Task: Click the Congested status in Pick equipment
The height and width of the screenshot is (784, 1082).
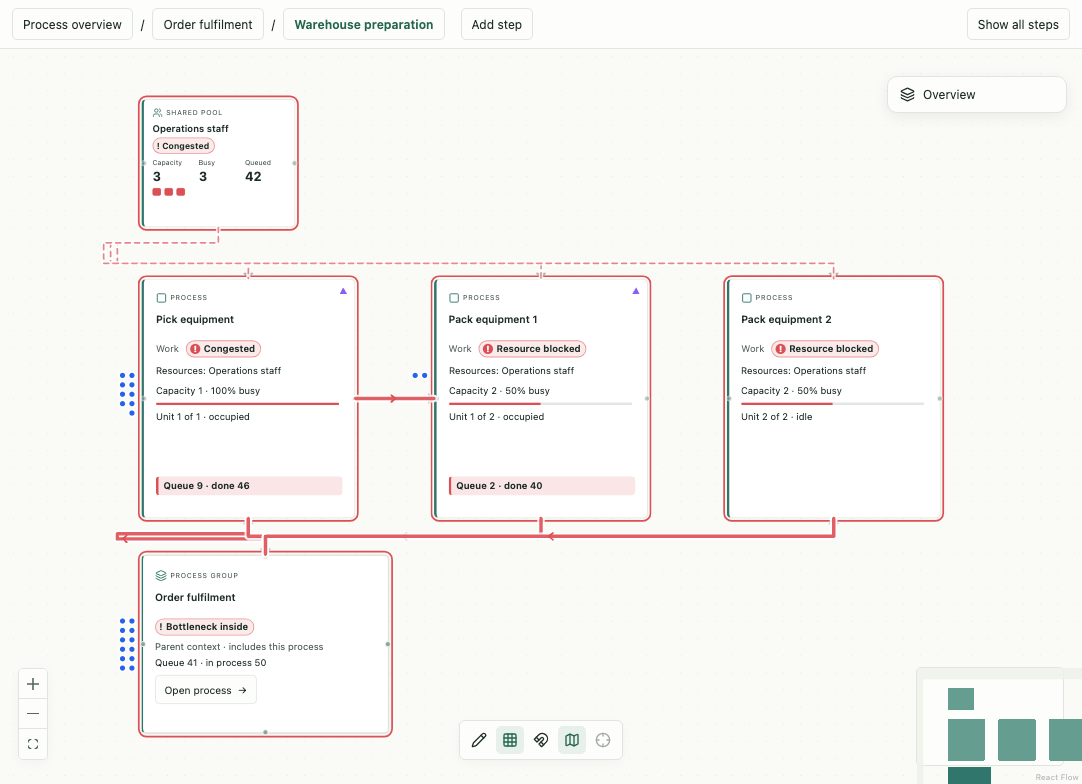Action: [x=224, y=349]
